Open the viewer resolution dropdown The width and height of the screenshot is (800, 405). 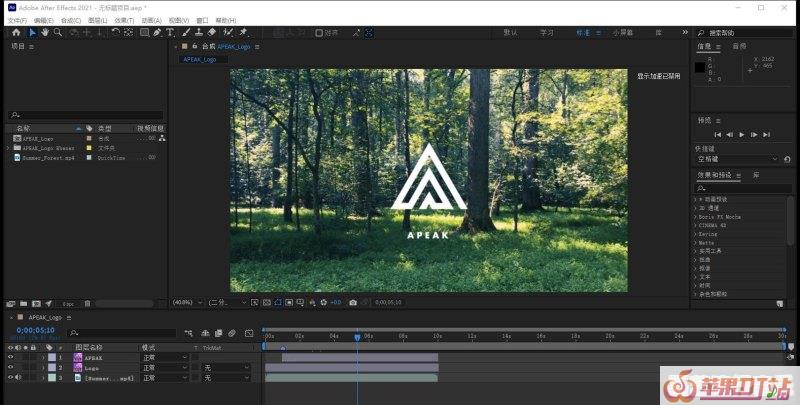point(227,302)
